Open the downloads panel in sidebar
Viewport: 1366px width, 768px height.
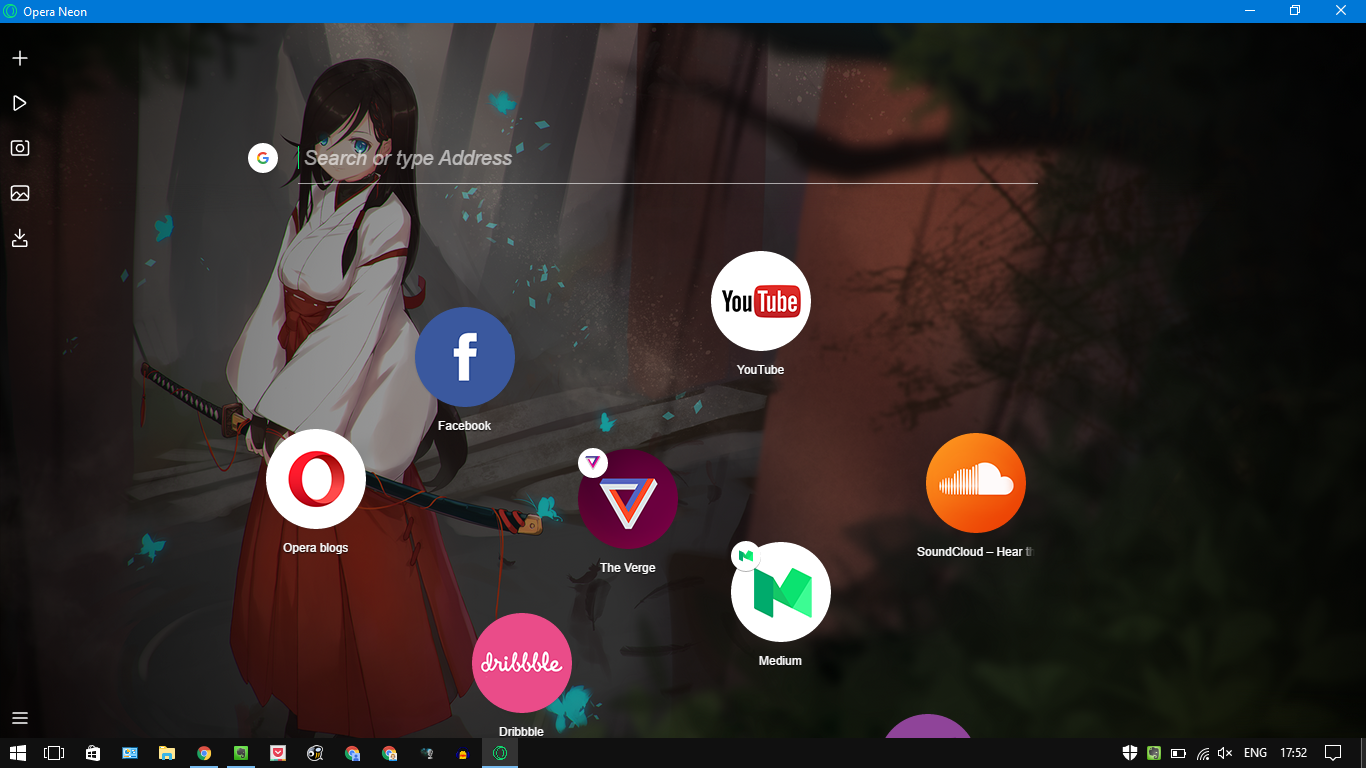click(19, 238)
